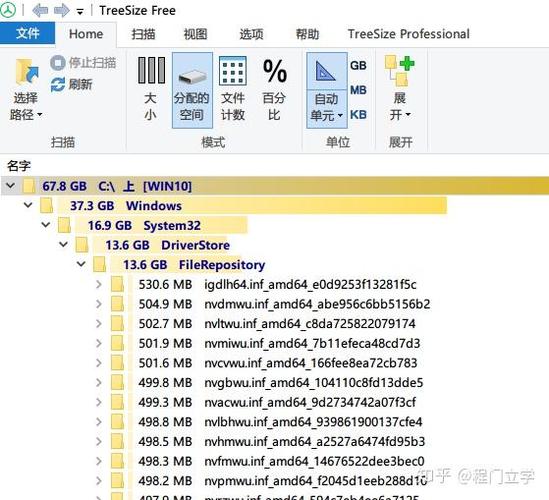
Task: Collapse the System32 folder node
Action: pos(46,225)
